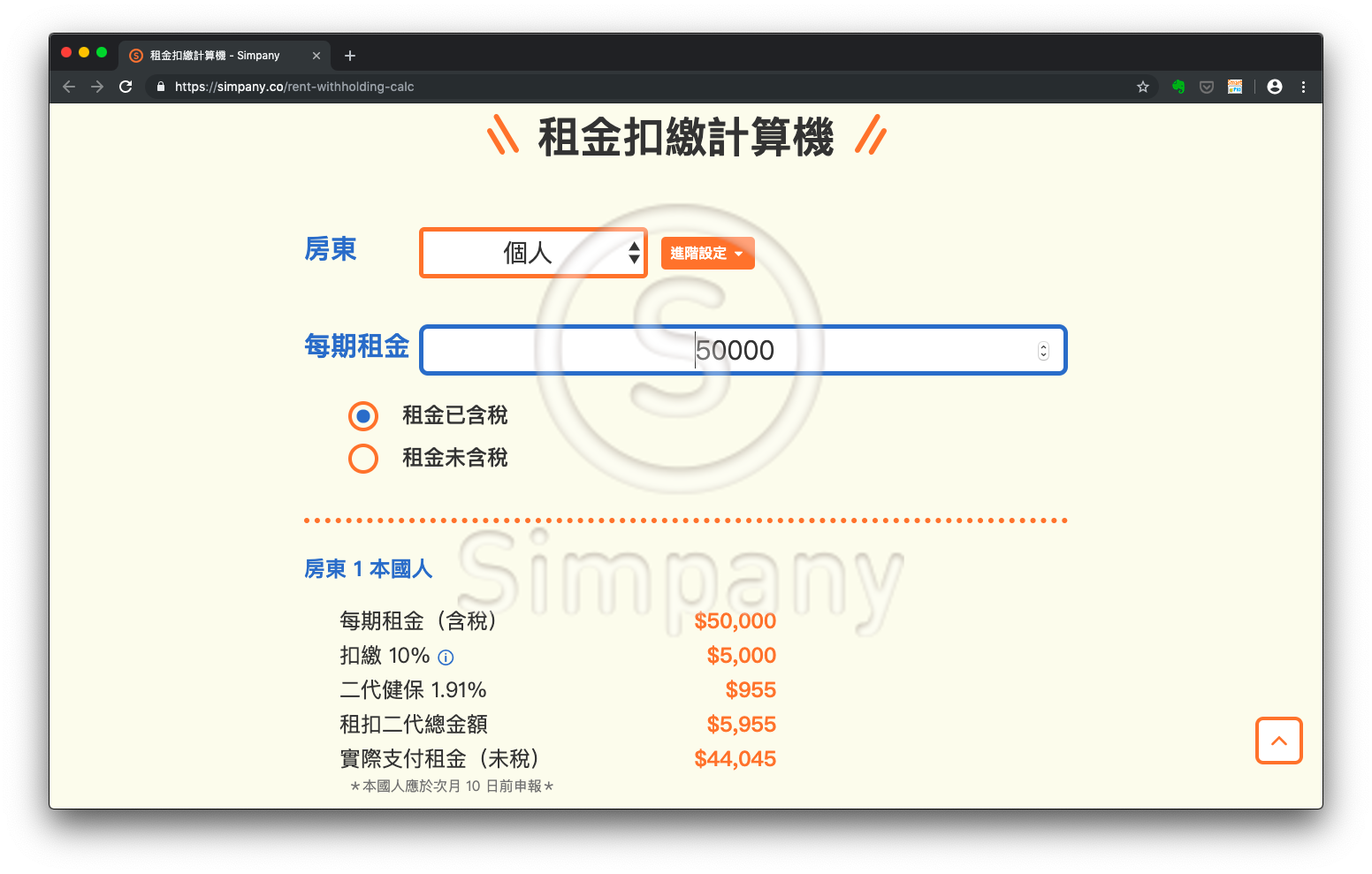Bookmark the page with the star icon
Screen dimensions: 1372x874
click(x=1143, y=87)
